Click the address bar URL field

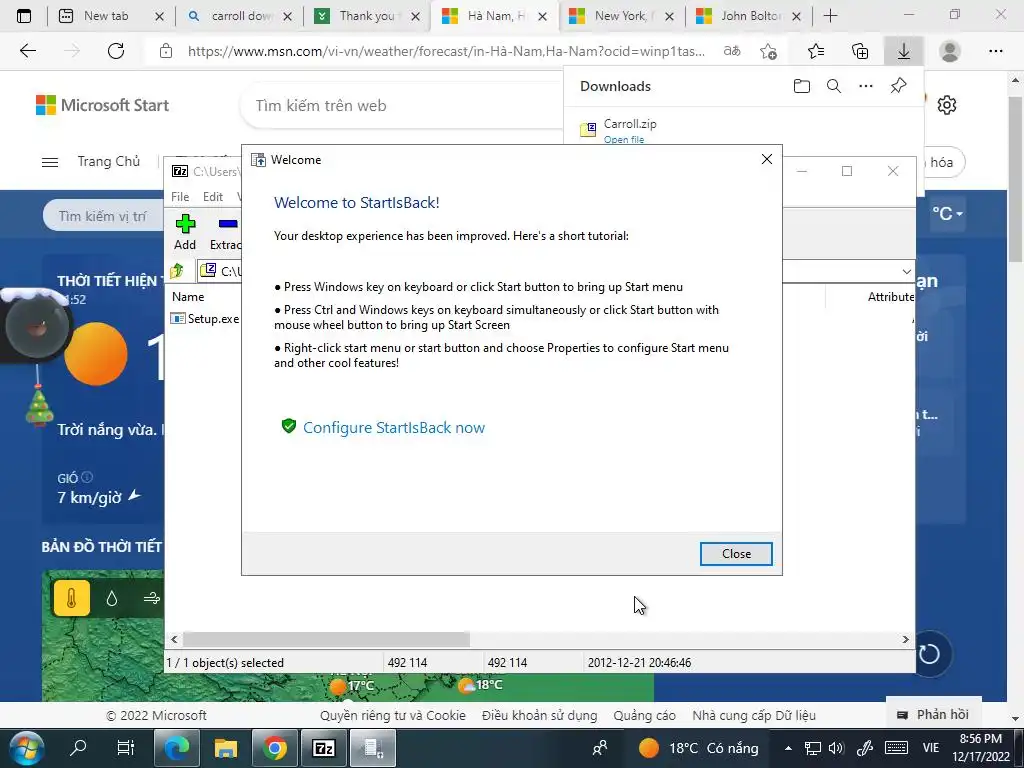pos(446,51)
